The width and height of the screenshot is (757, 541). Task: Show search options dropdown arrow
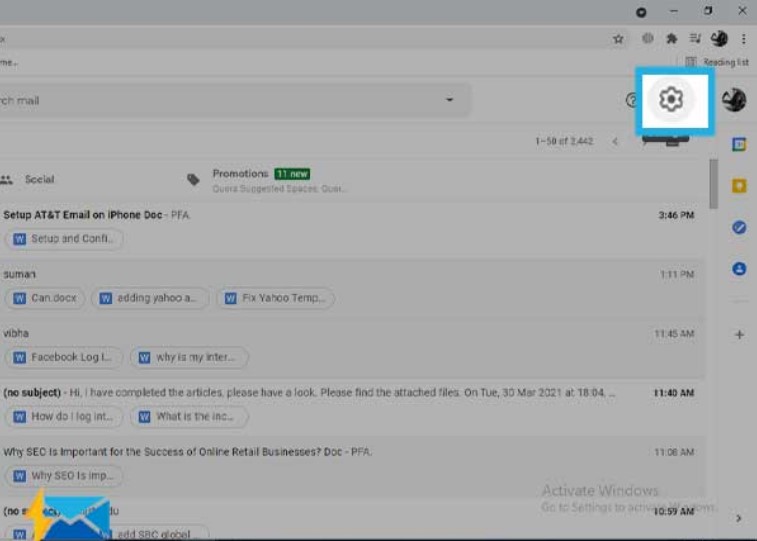click(x=449, y=100)
